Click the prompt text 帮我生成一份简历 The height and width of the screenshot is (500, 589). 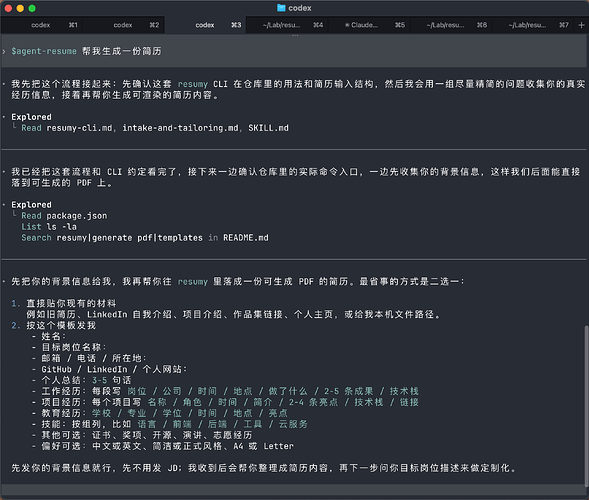122,51
